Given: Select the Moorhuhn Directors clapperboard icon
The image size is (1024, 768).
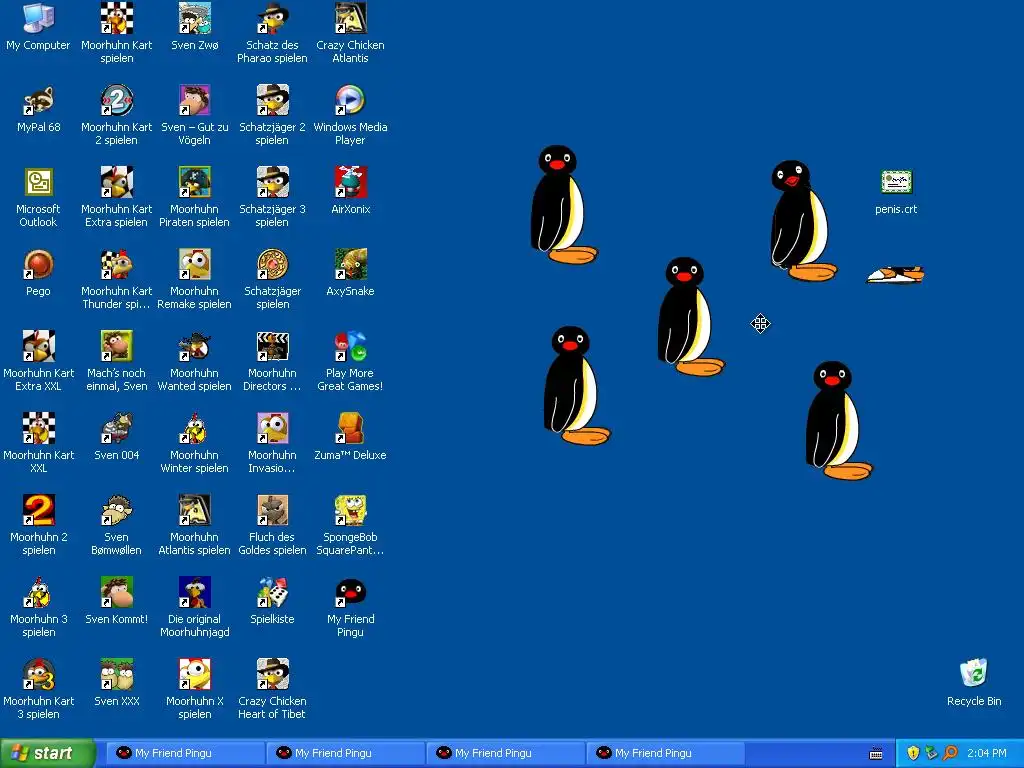Looking at the screenshot, I should click(x=272, y=346).
